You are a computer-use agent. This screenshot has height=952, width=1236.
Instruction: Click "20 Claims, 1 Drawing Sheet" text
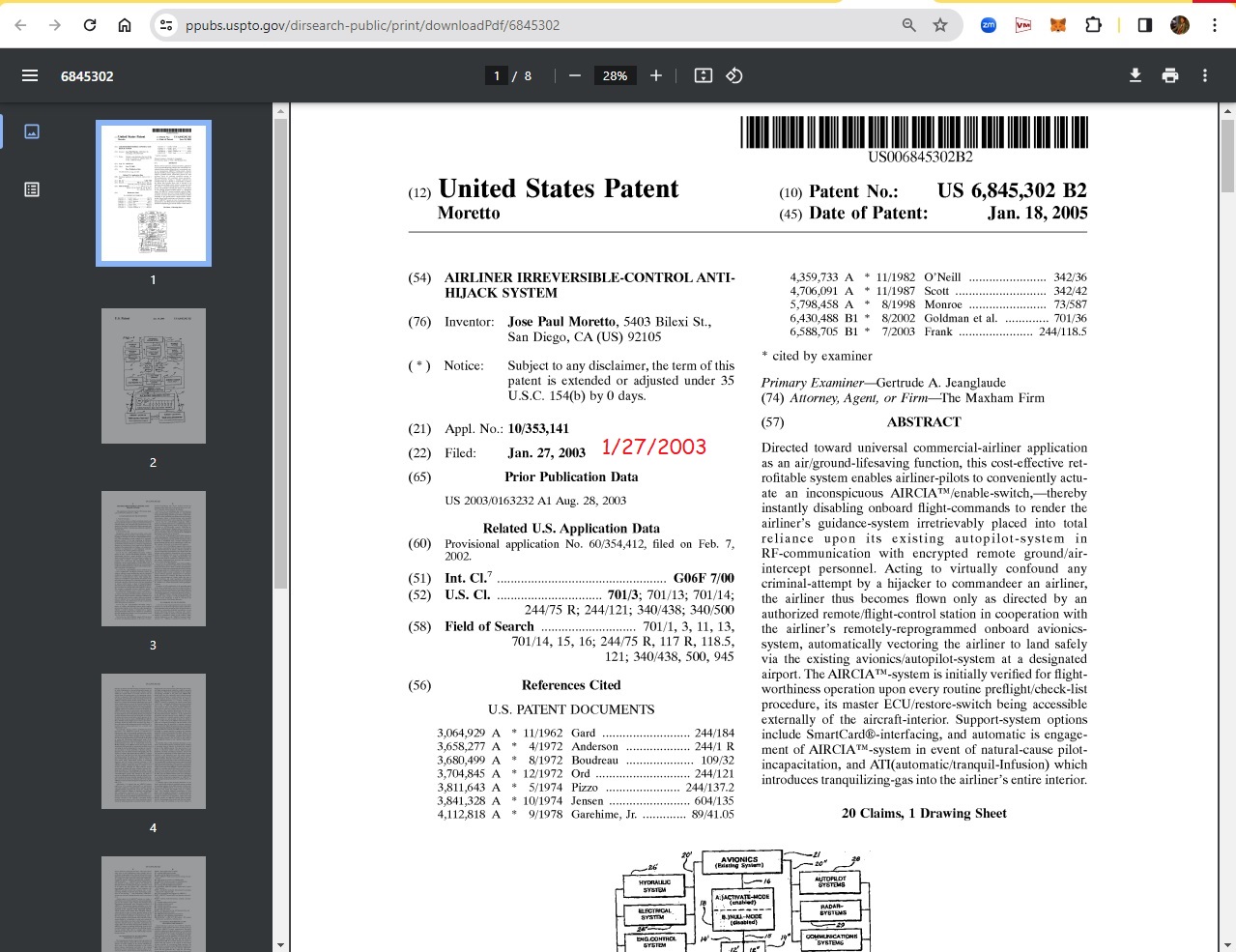coord(924,814)
